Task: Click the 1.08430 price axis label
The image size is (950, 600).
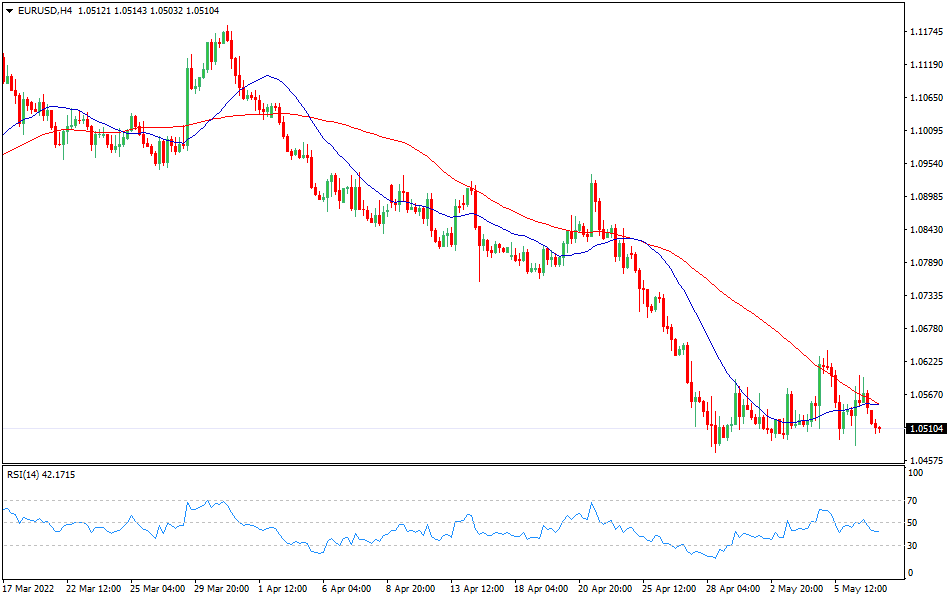Action: (x=926, y=230)
